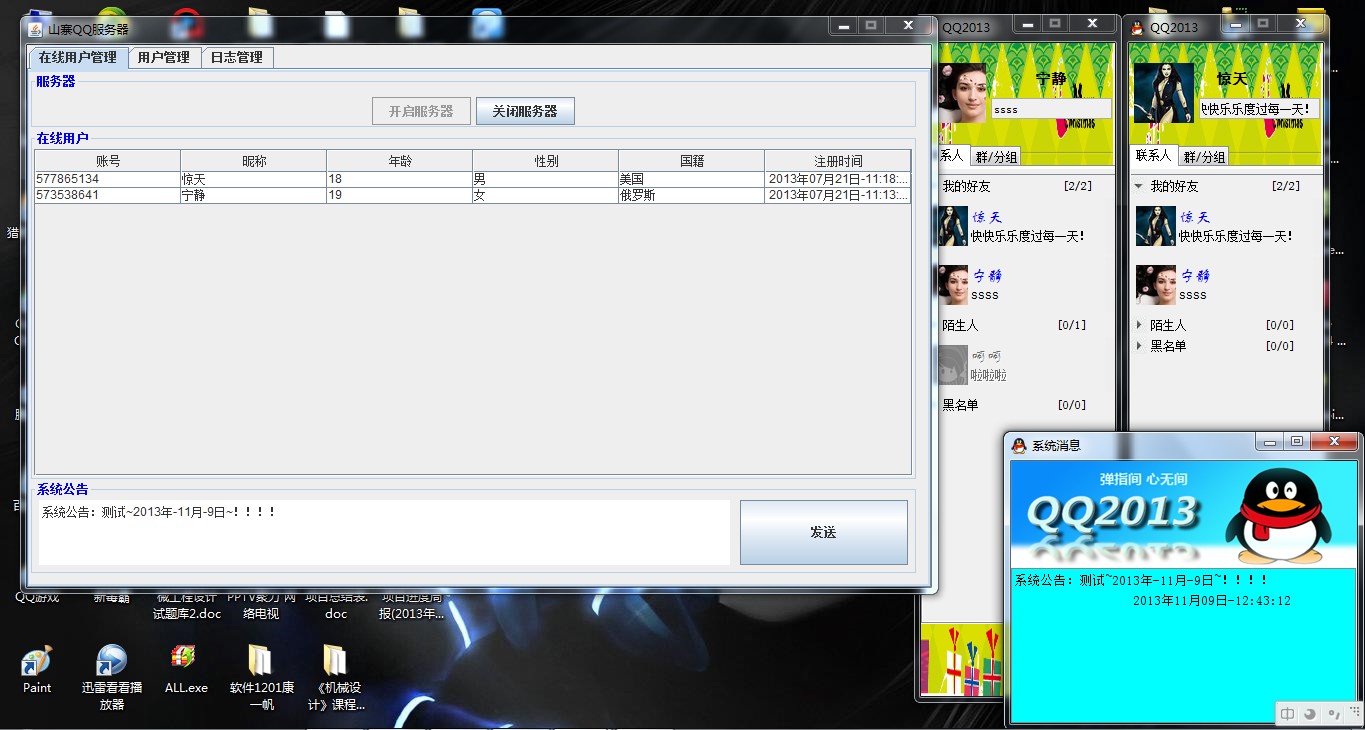The width and height of the screenshot is (1365, 730).
Task: Click the ssss signature field in left QQ2013
Action: pos(1050,109)
